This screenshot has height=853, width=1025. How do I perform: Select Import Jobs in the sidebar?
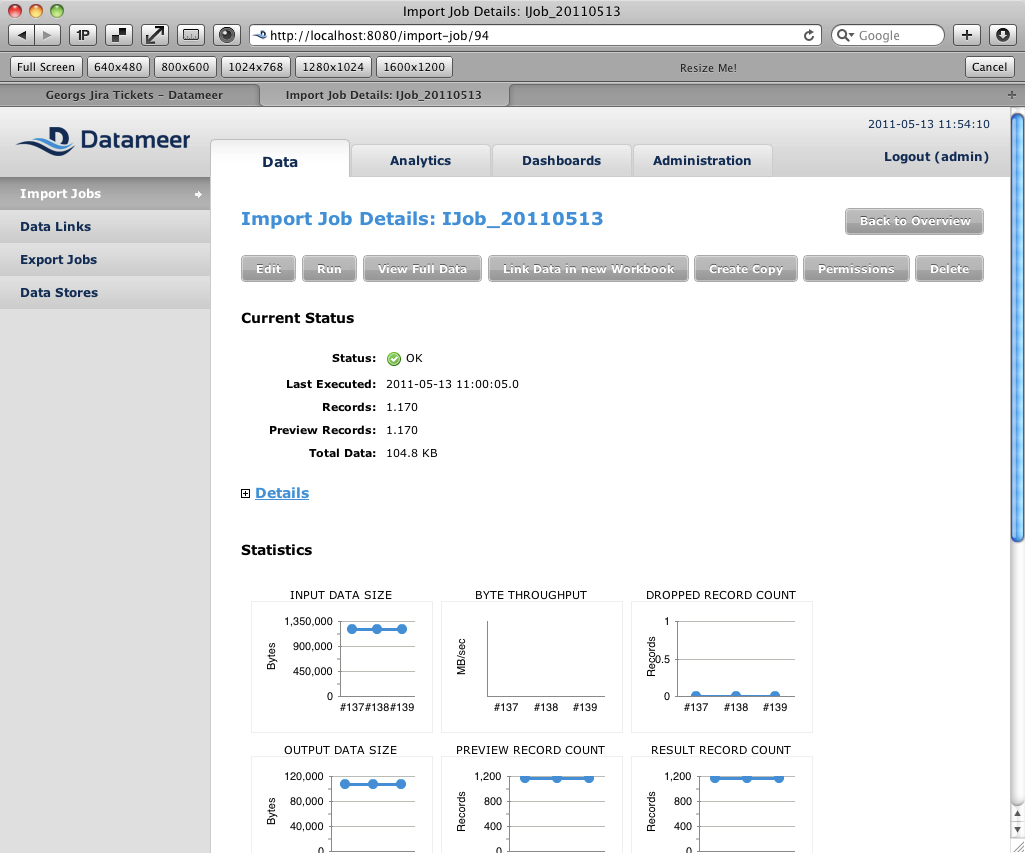(105, 193)
